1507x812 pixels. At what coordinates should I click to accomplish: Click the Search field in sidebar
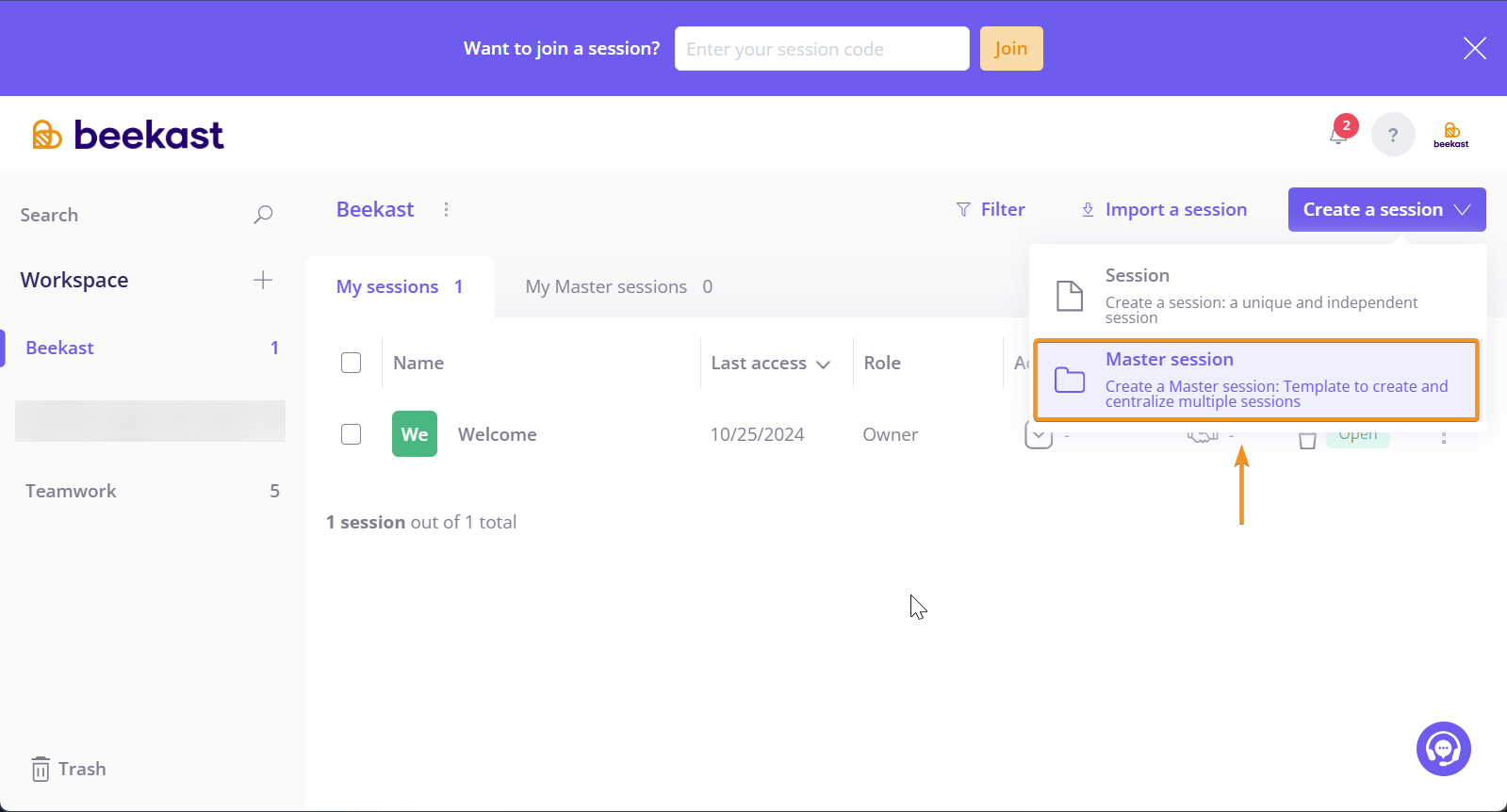pos(132,215)
